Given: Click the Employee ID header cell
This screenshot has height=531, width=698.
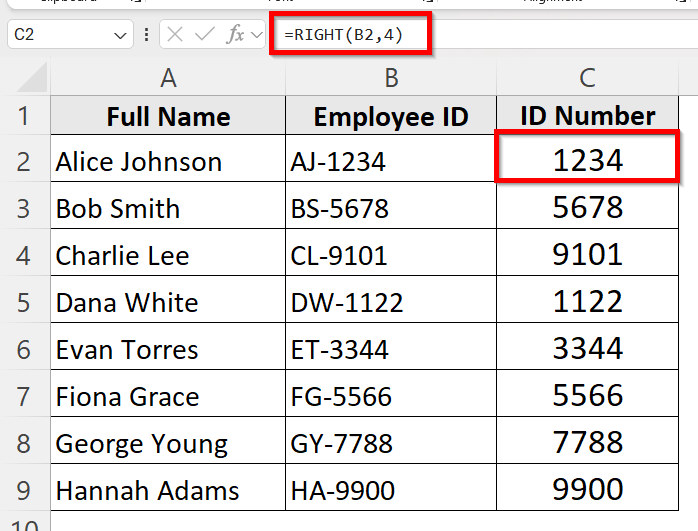Looking at the screenshot, I should [x=391, y=116].
